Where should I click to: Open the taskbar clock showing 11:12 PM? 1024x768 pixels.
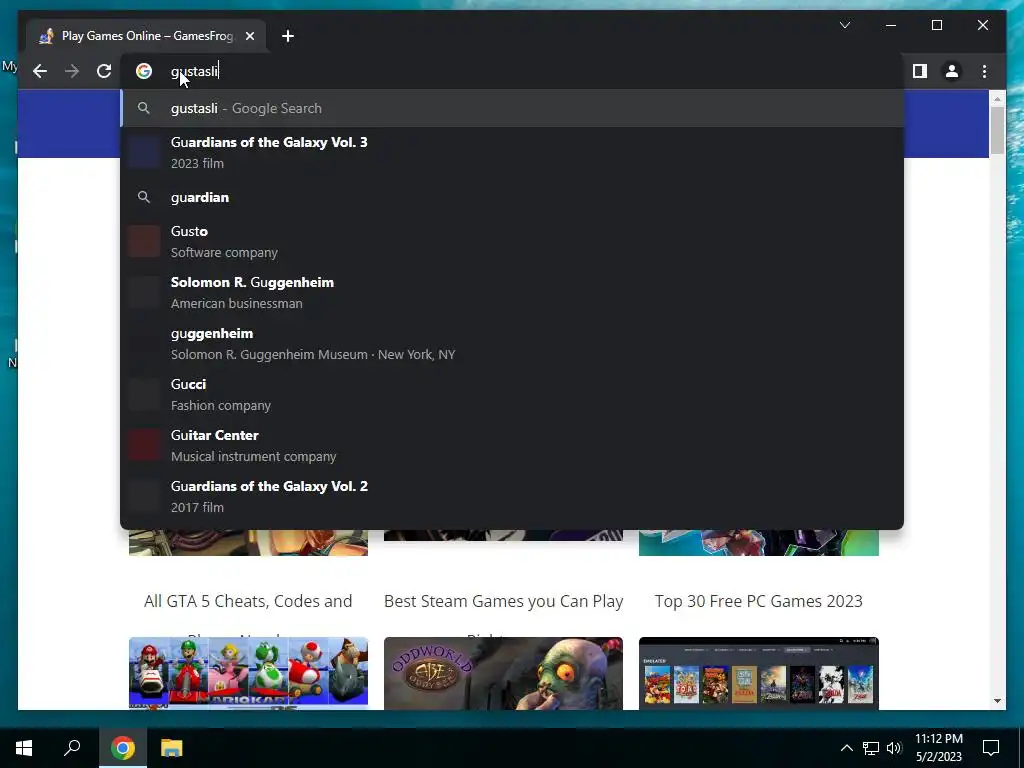pos(938,748)
